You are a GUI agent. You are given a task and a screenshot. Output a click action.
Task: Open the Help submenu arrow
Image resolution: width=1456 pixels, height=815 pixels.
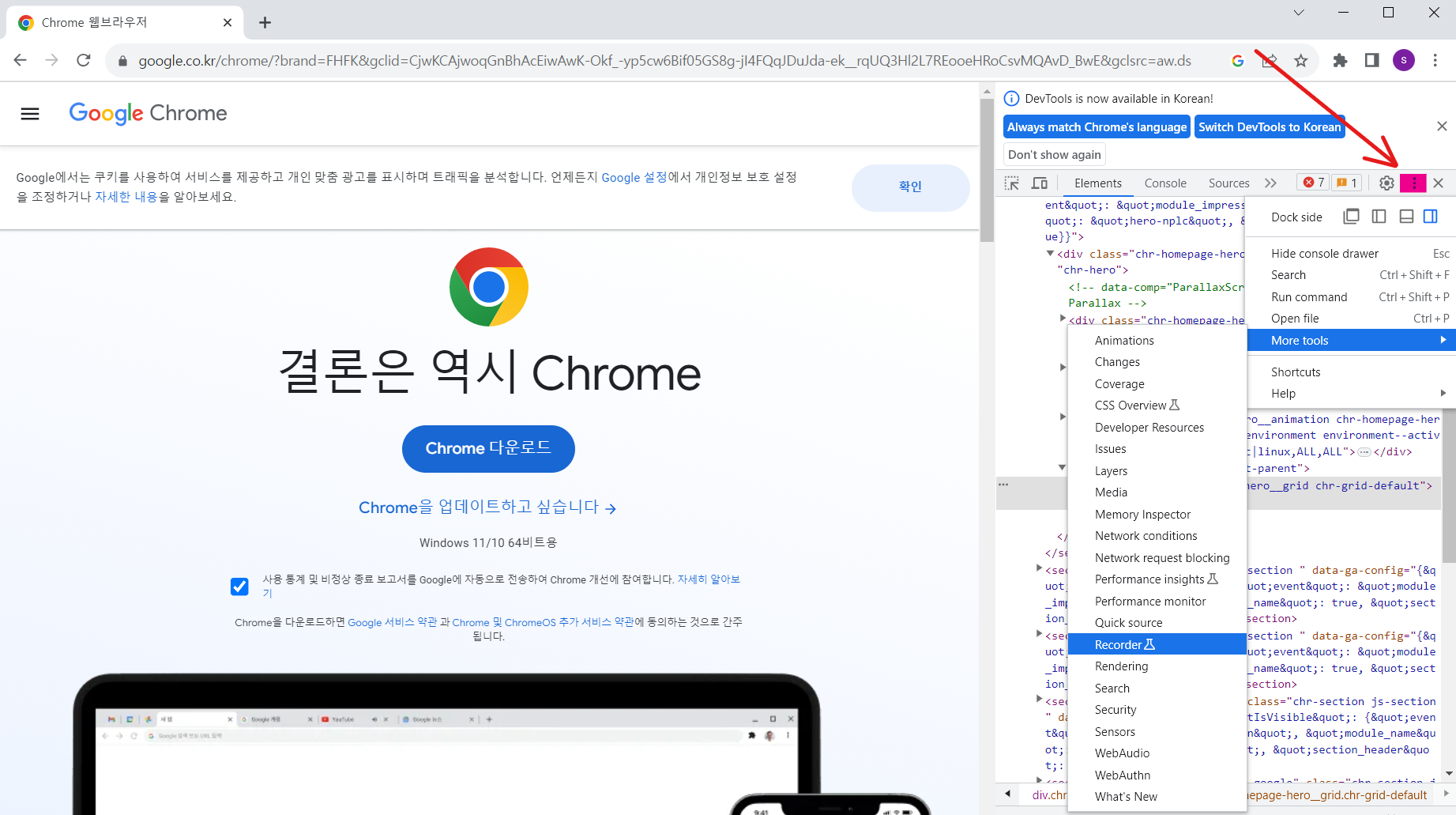pyautogui.click(x=1443, y=393)
